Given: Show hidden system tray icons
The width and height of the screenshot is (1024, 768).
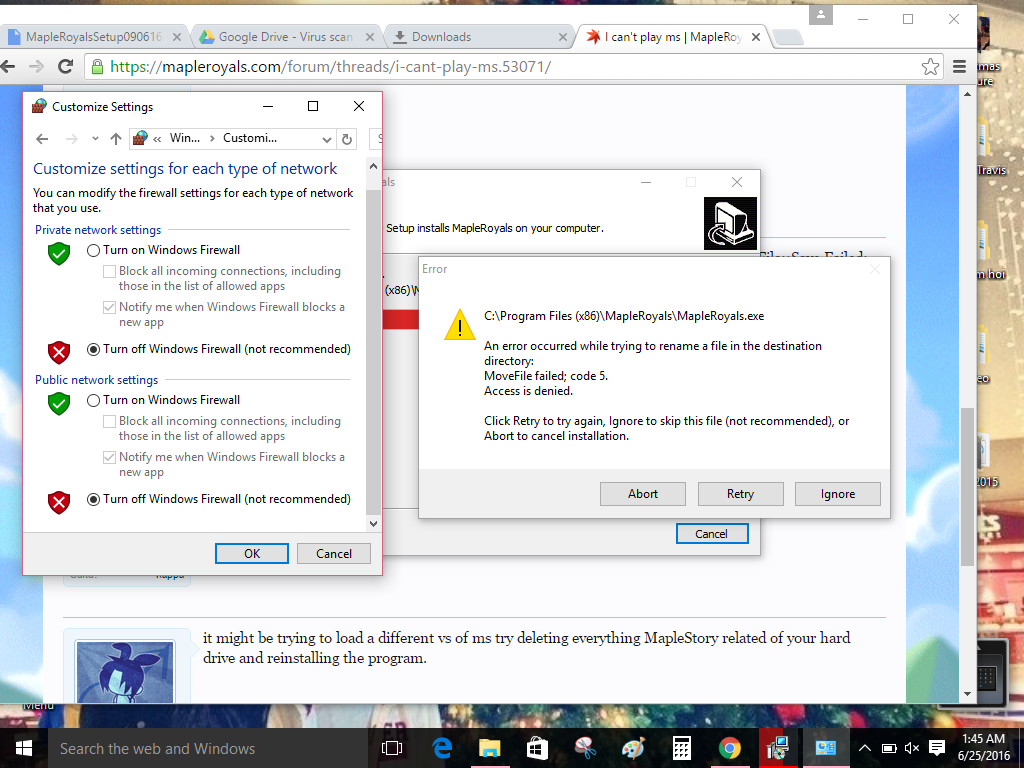Looking at the screenshot, I should [x=864, y=748].
